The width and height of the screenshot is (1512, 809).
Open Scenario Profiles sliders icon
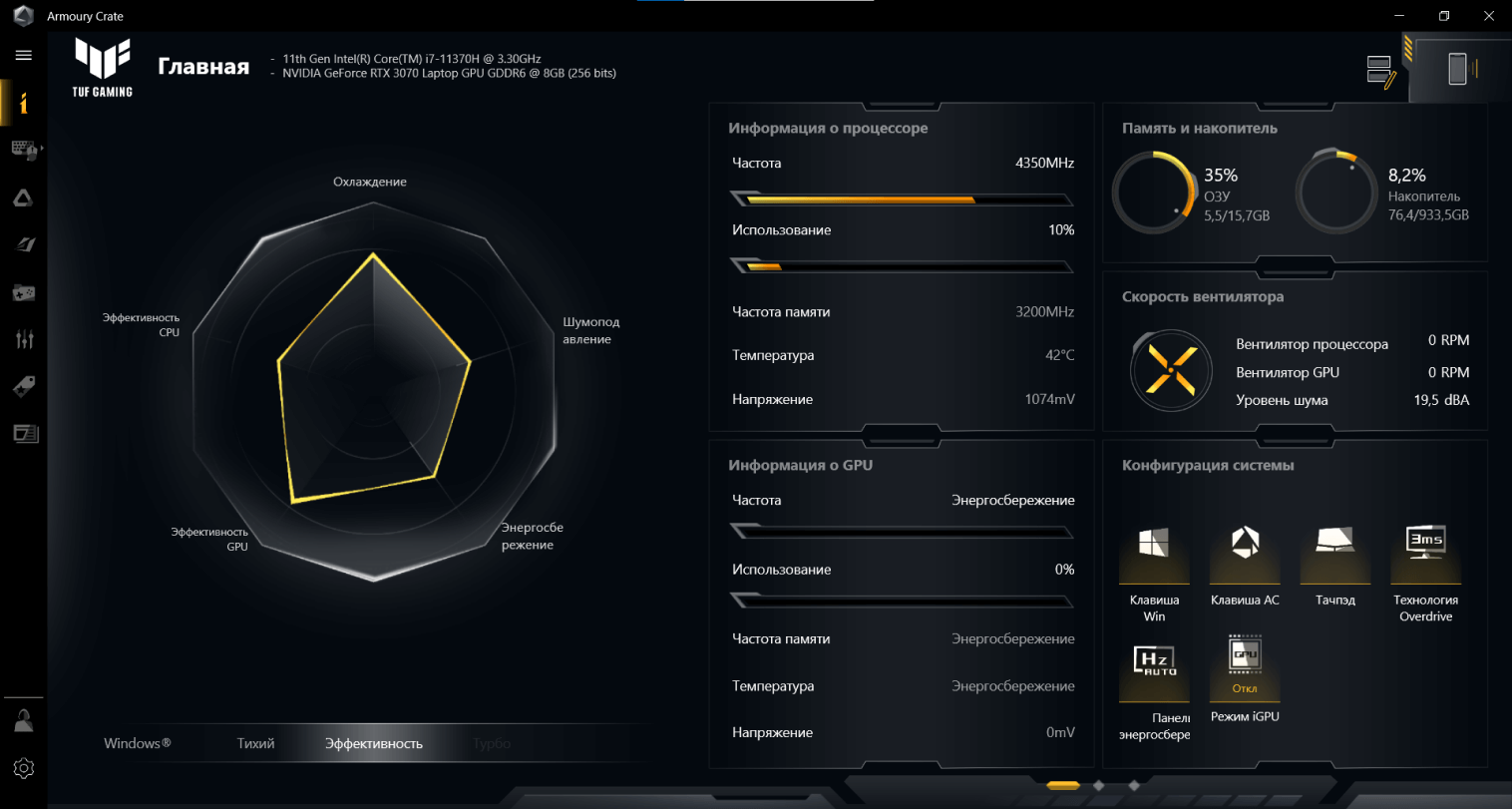(24, 339)
